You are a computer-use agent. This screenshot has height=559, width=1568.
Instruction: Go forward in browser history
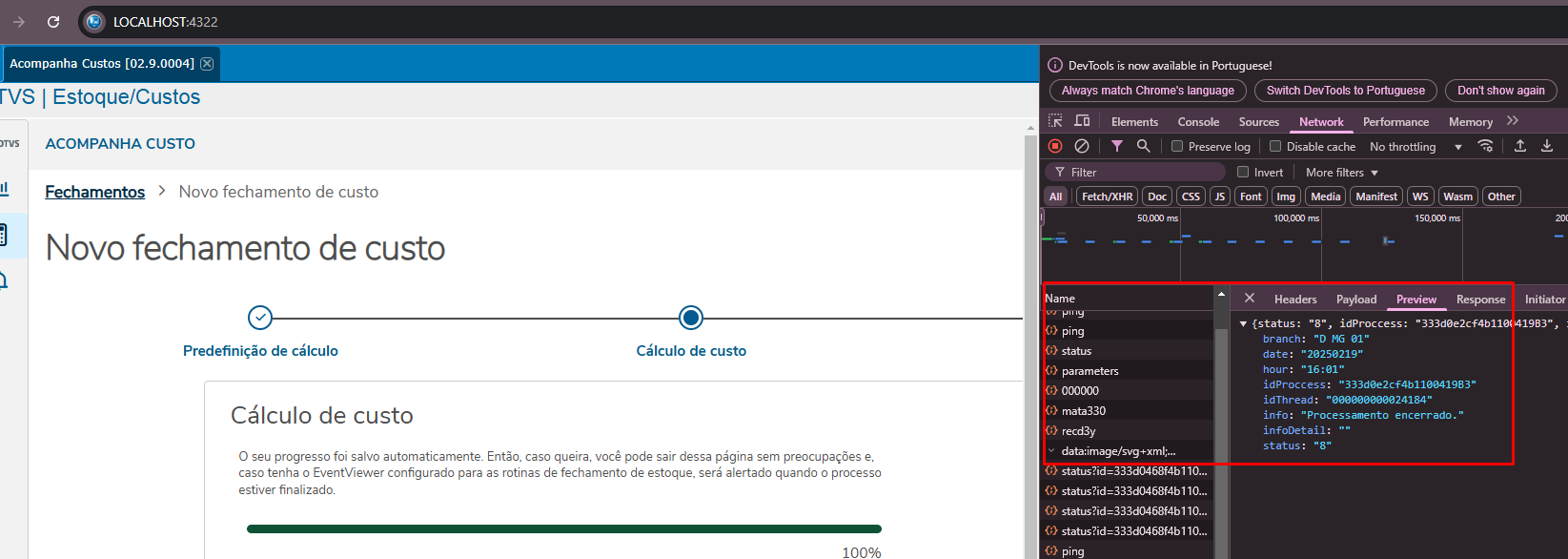pos(18,21)
